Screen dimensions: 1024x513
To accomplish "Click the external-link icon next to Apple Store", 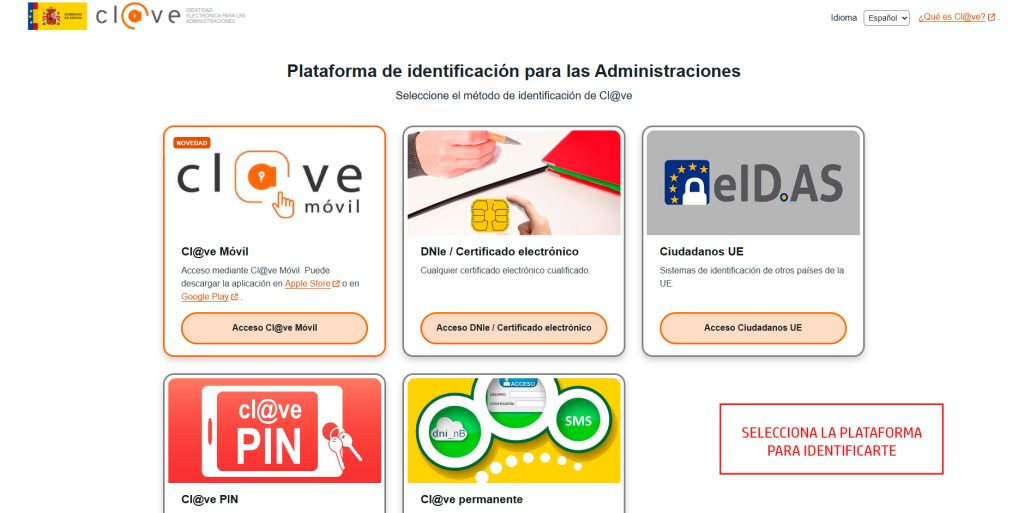I will tap(336, 284).
